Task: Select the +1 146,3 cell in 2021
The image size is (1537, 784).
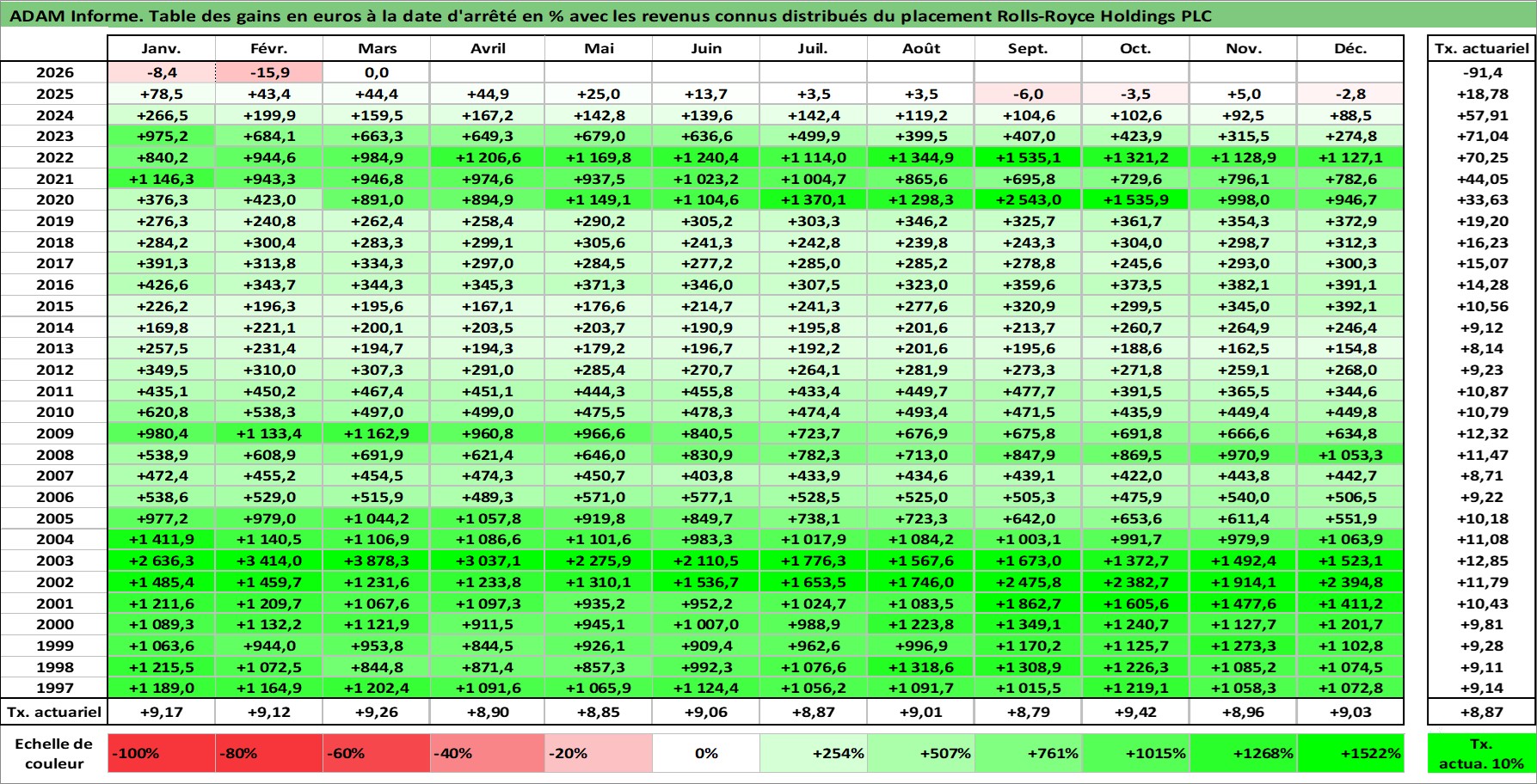Action: click(x=162, y=179)
